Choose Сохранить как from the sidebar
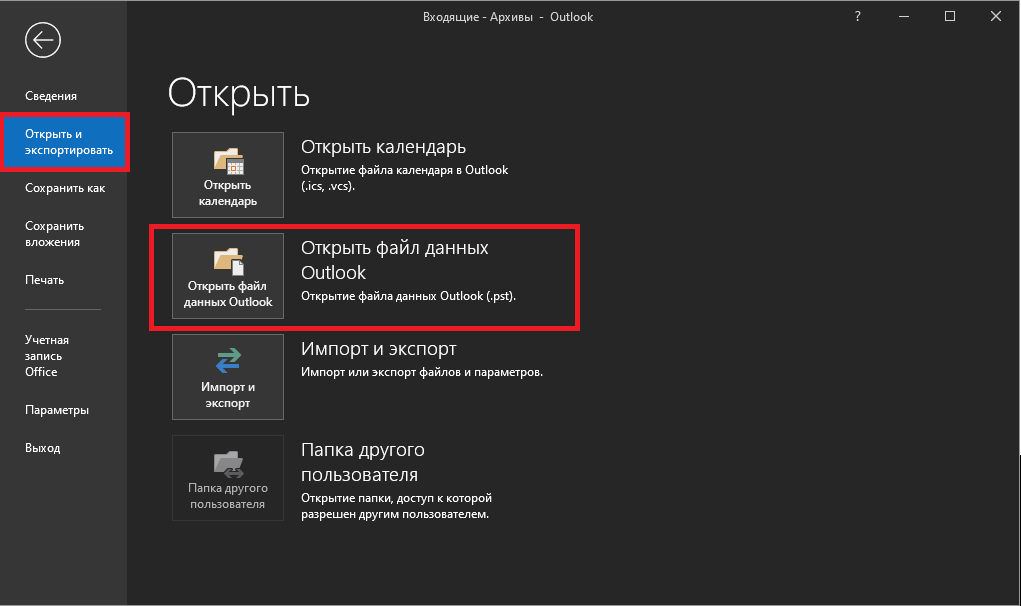The height and width of the screenshot is (606, 1021). (64, 188)
